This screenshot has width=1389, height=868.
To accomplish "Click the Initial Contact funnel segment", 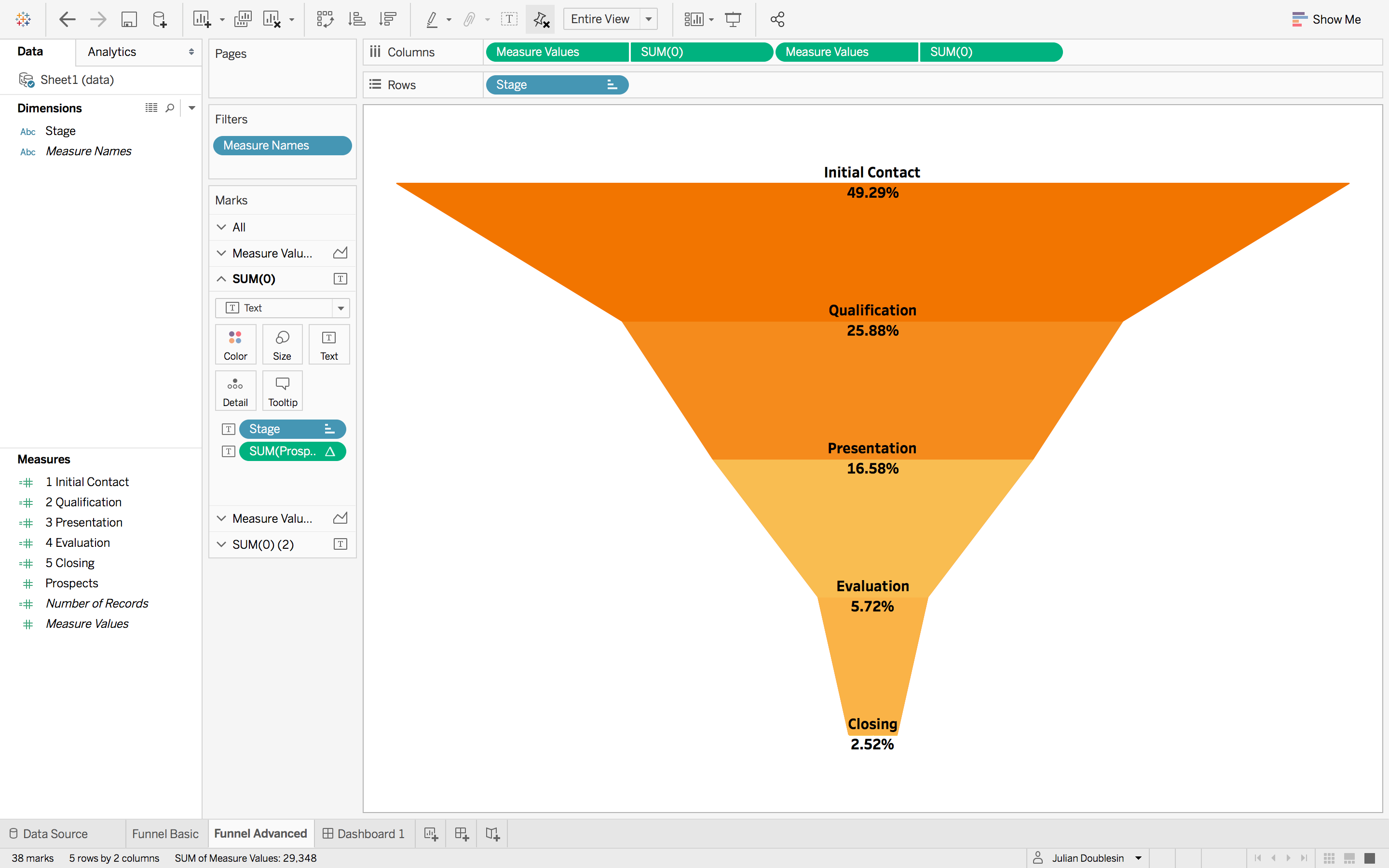I will 872,253.
